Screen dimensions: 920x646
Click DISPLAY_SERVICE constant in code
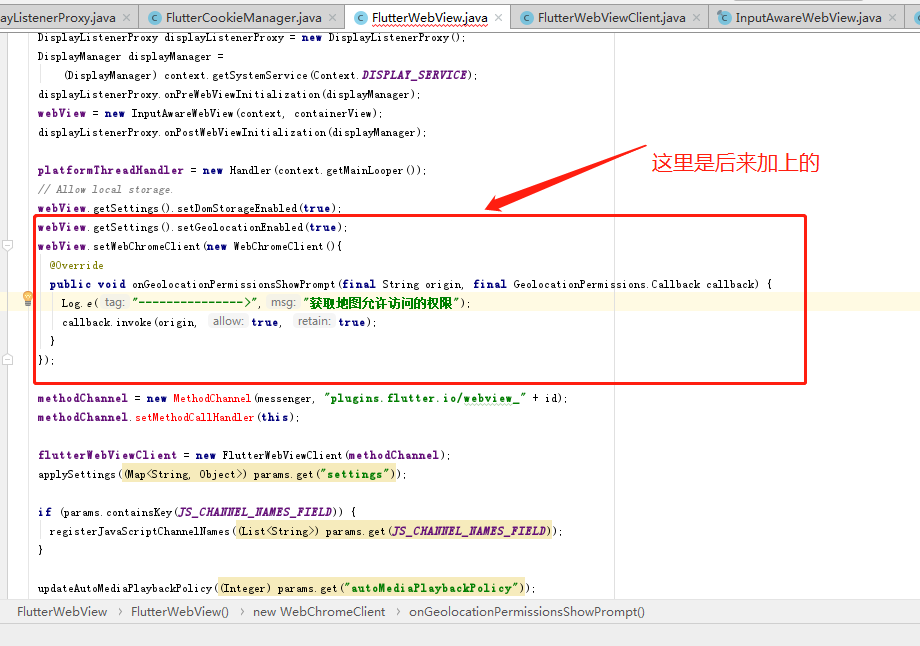pos(414,75)
